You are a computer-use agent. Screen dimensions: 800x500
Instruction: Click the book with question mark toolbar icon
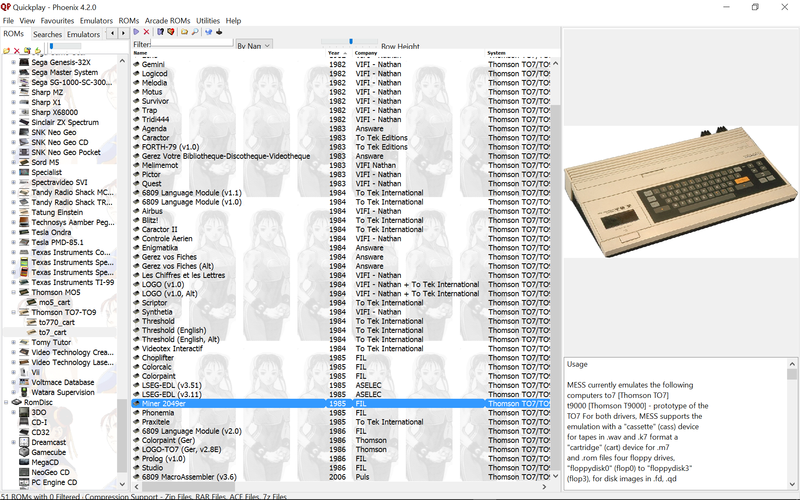point(160,32)
